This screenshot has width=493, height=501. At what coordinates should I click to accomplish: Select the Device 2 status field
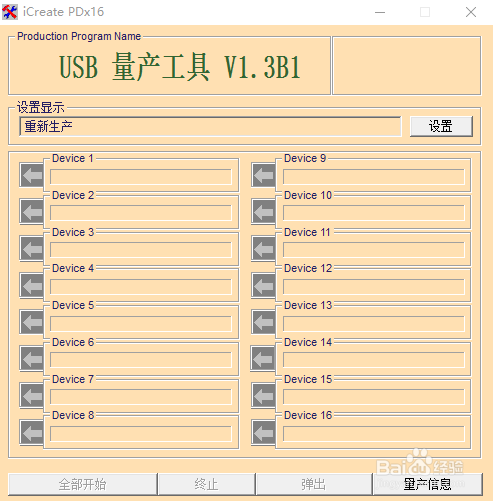click(141, 213)
